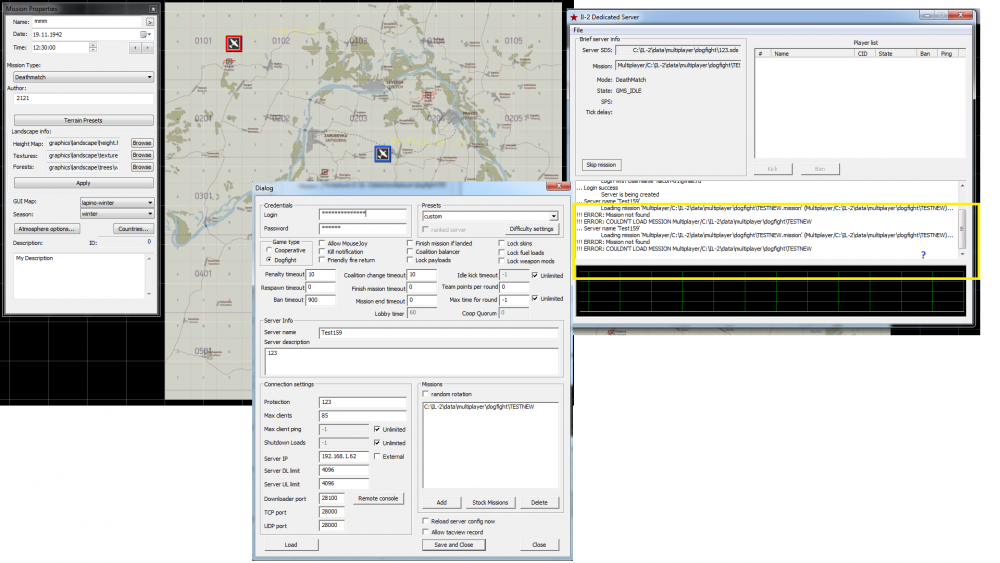Screen dimensions: 1000x563
Task: Open the date picker calendar icon
Action: 144,34
